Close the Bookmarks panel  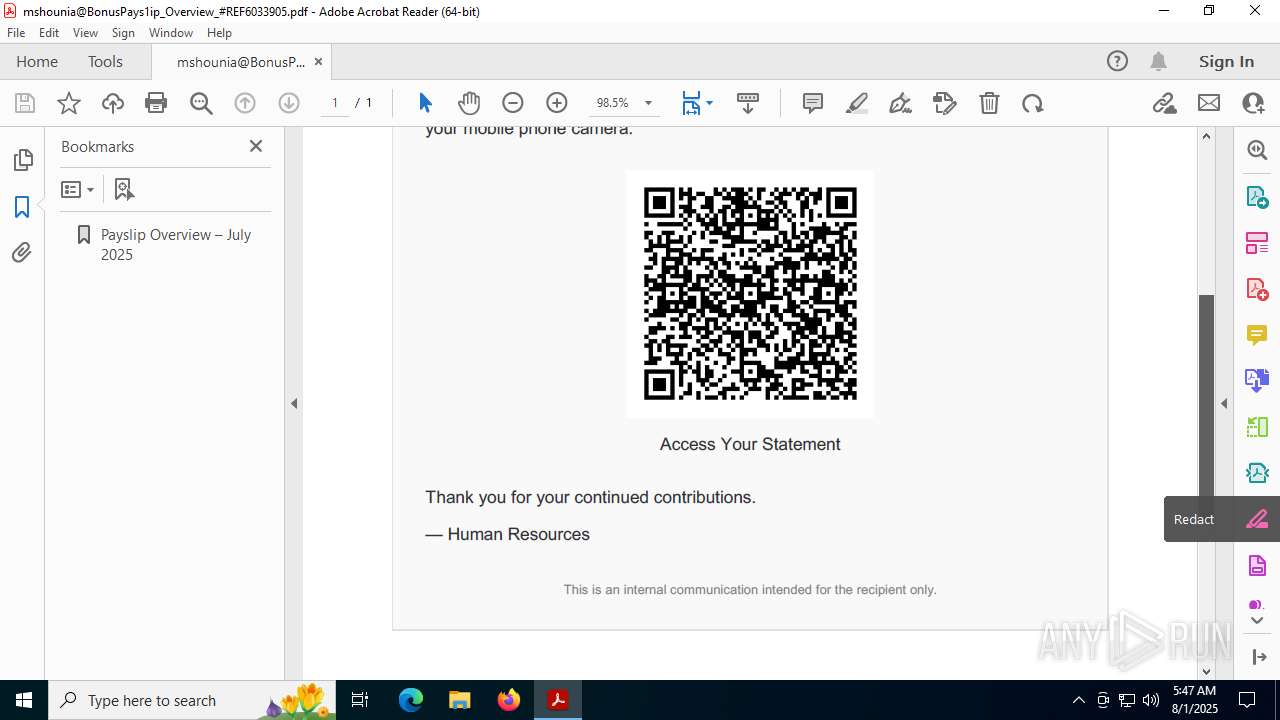coord(256,146)
